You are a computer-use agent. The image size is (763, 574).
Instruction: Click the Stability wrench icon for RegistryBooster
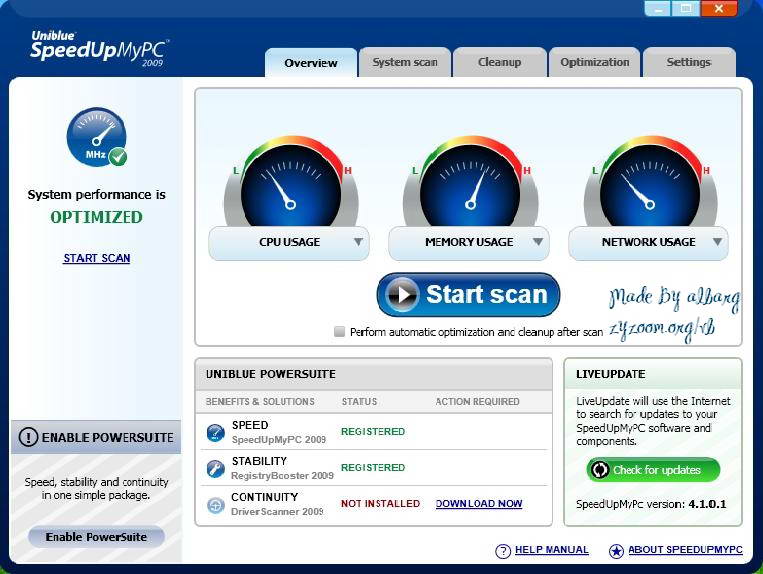click(215, 468)
